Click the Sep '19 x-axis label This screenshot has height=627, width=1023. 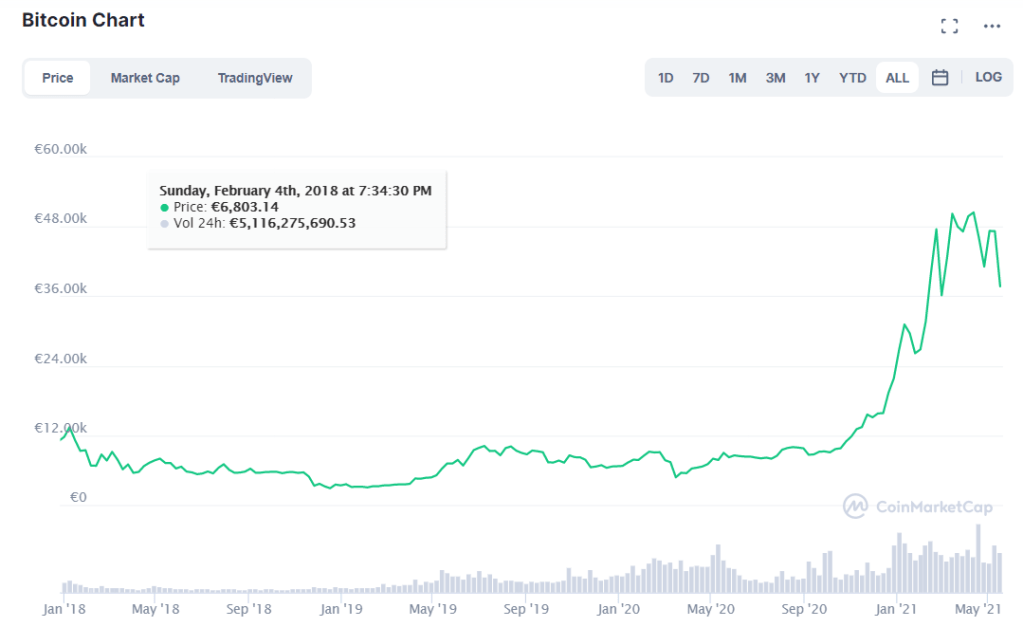coord(526,608)
